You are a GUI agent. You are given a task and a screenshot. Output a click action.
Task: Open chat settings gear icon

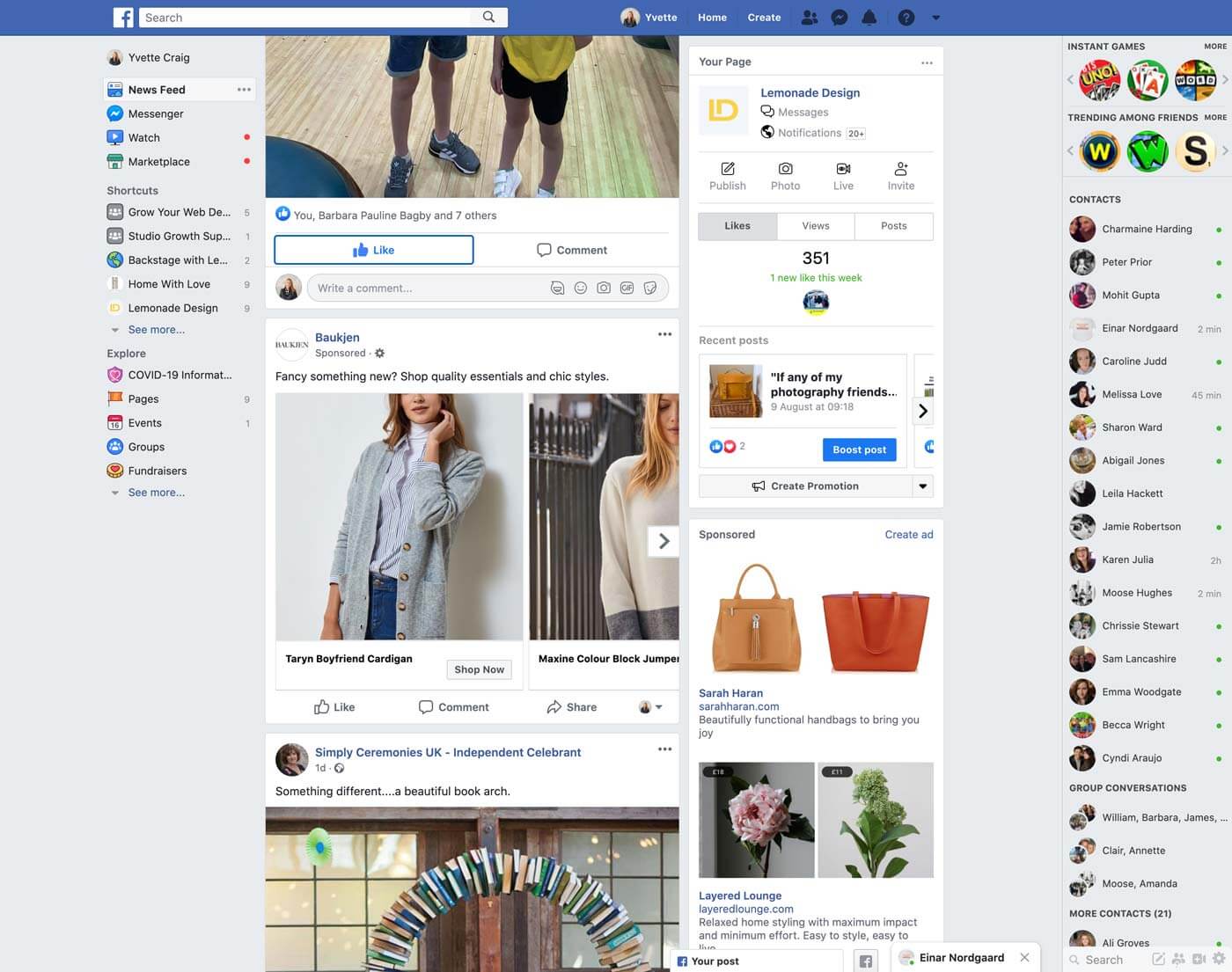click(1219, 959)
